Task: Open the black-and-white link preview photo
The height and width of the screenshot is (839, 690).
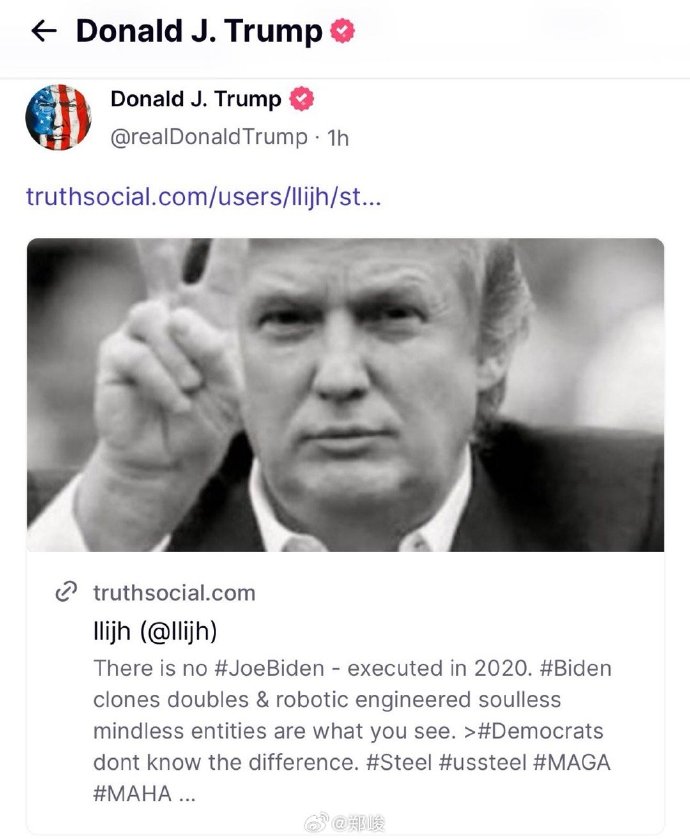Action: coord(345,395)
